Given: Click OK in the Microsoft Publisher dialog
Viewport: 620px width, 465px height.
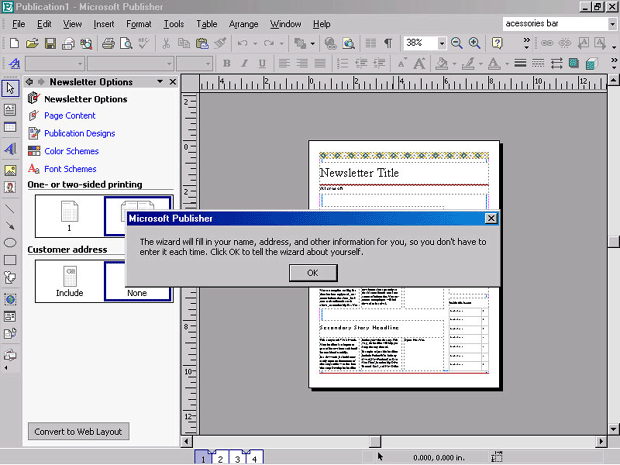Looking at the screenshot, I should [313, 273].
